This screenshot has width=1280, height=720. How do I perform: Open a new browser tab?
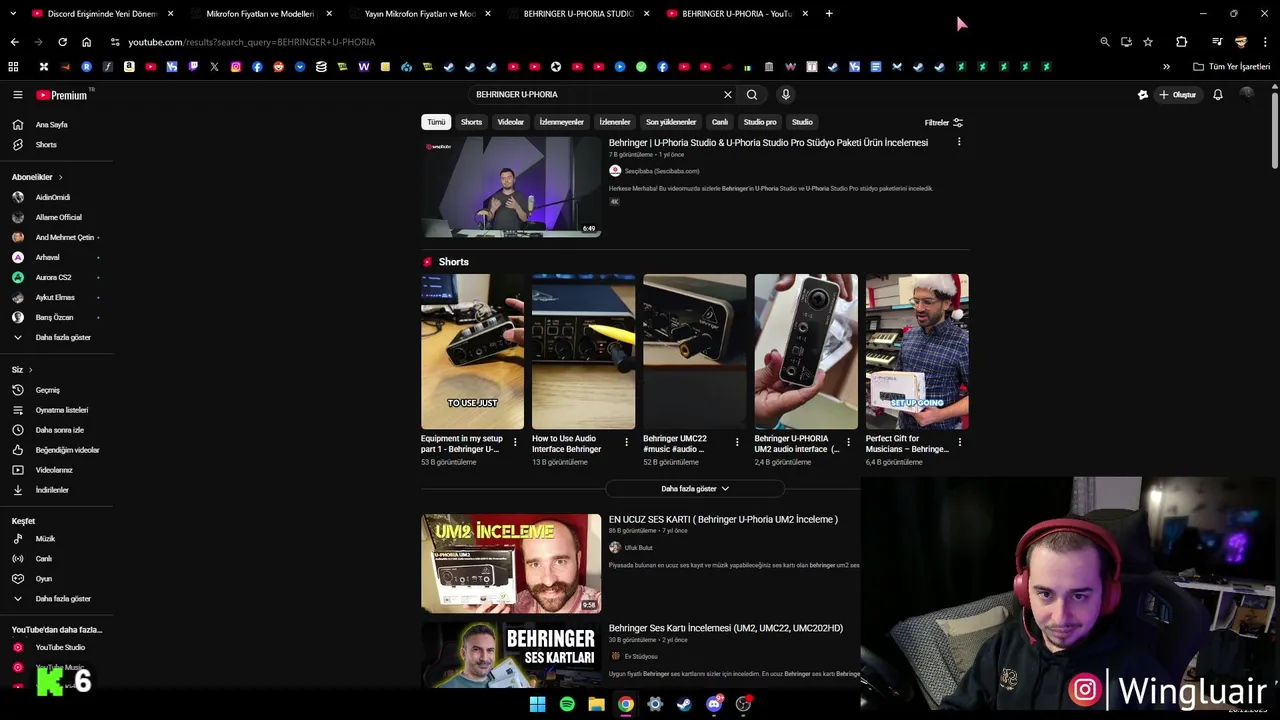830,14
